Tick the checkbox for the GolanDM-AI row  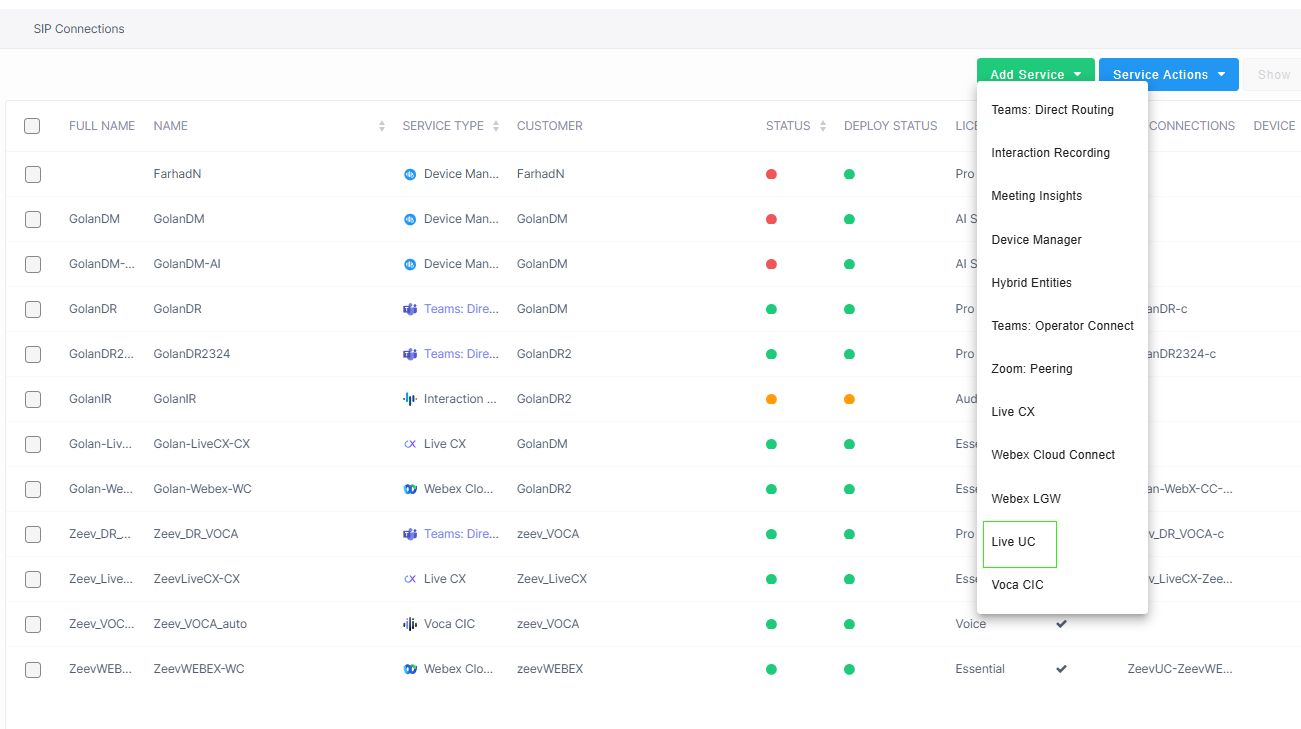[33, 264]
